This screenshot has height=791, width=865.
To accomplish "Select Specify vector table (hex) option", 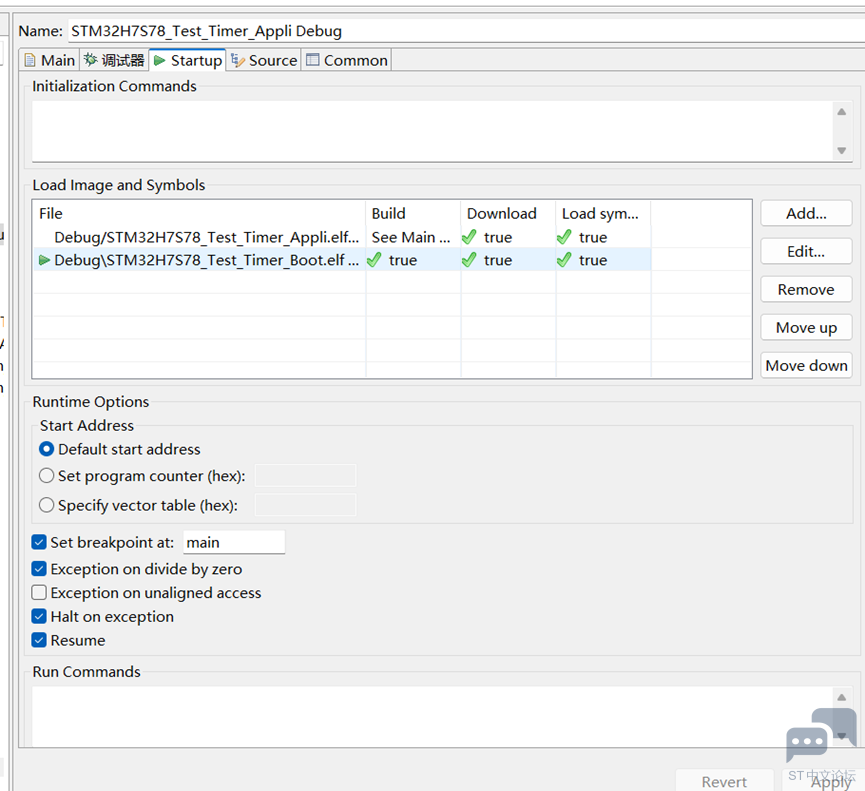I will 46,505.
